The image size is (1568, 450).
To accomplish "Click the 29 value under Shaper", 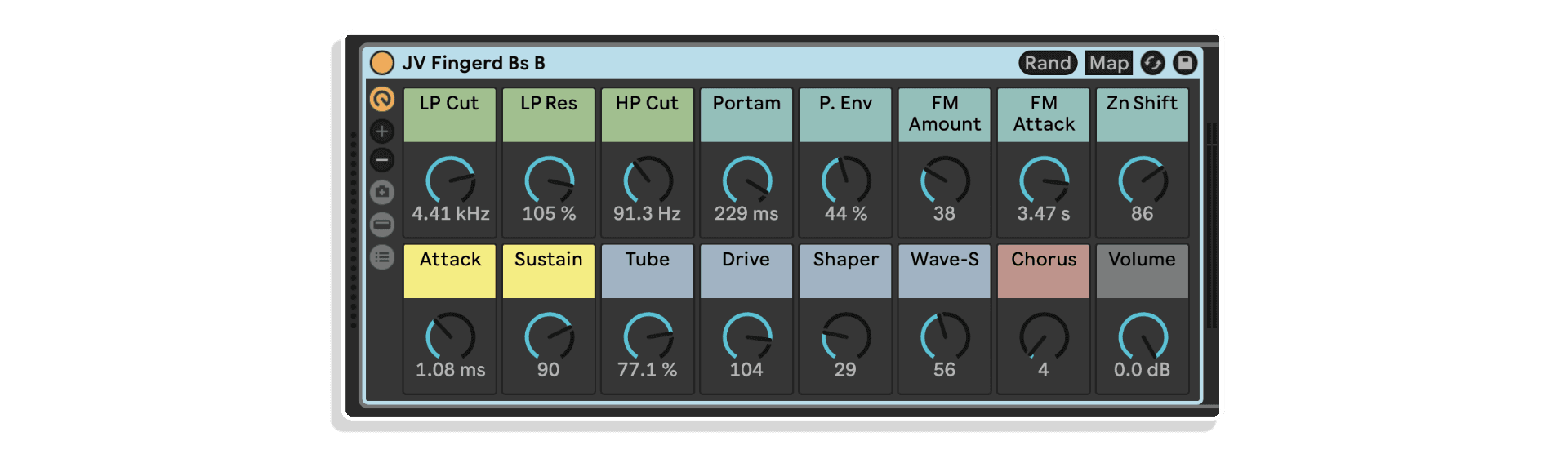I will [x=845, y=370].
